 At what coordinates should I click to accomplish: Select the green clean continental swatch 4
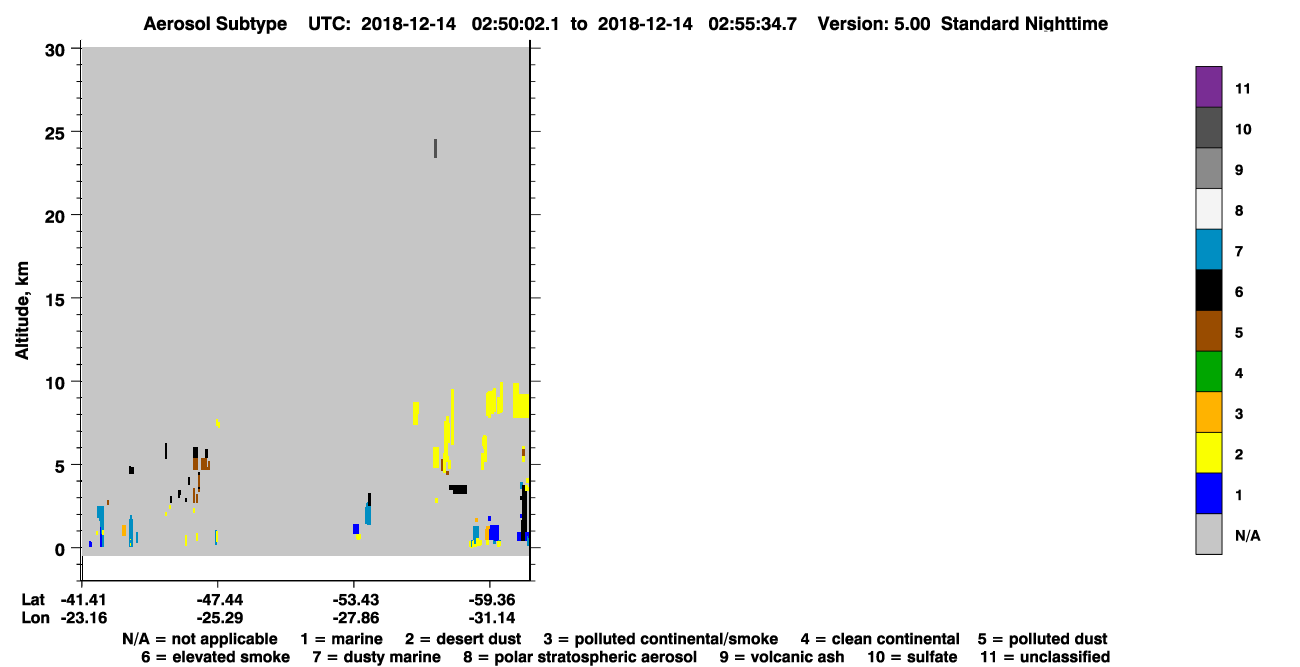coord(1209,372)
